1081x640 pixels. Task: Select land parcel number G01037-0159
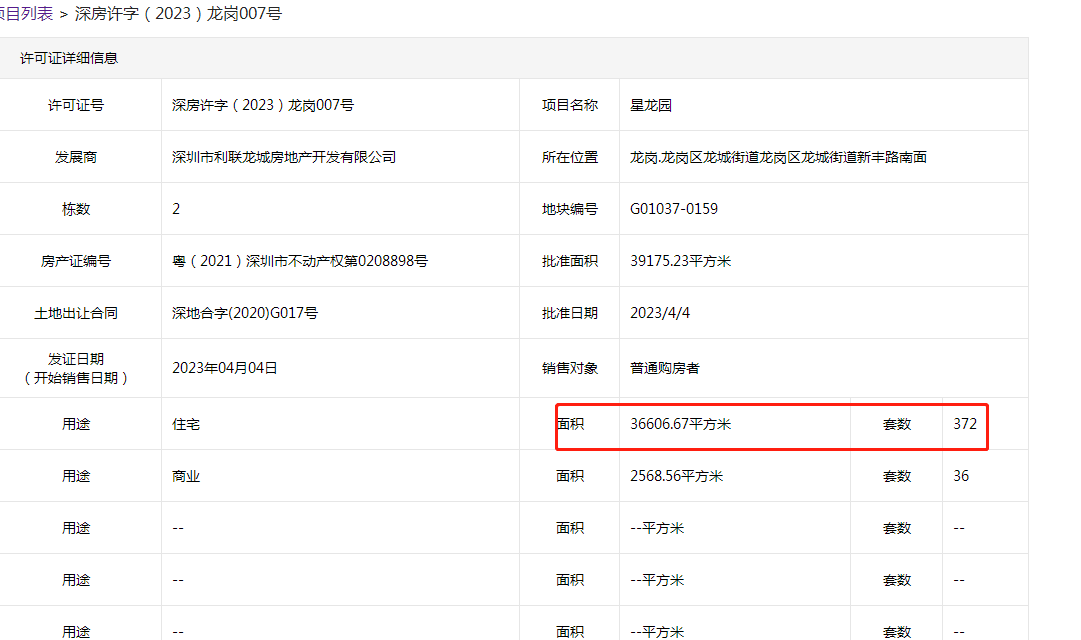click(673, 209)
